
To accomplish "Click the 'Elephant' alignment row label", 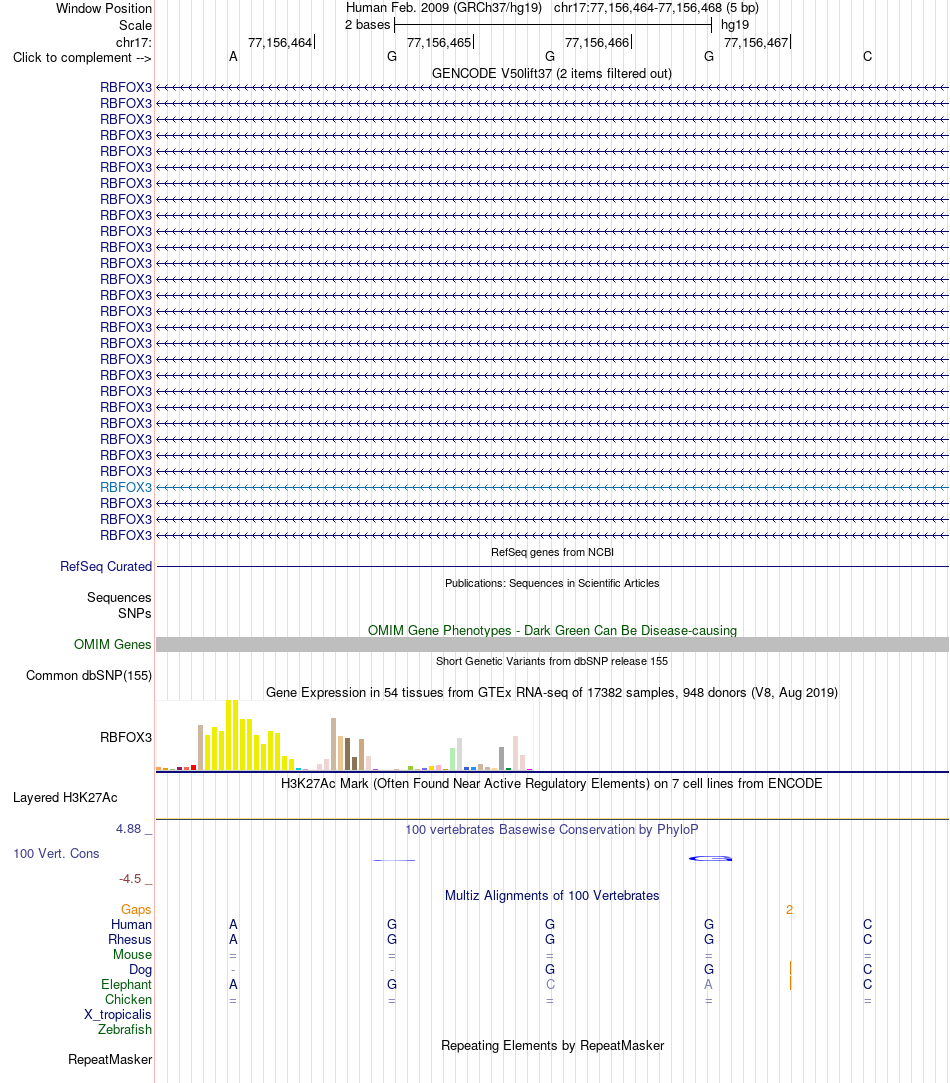I will coord(126,984).
